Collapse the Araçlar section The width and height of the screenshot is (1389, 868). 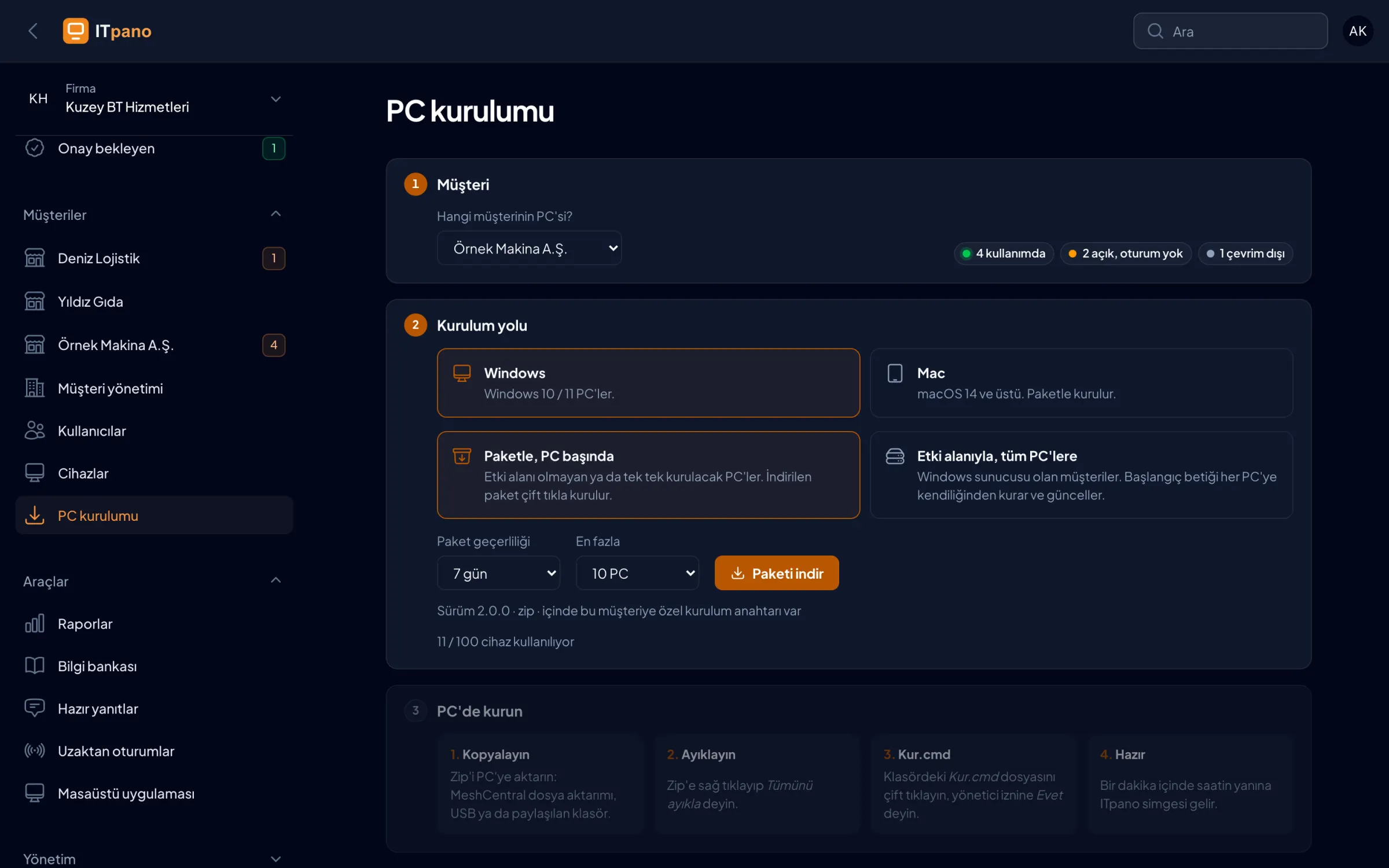tap(276, 580)
